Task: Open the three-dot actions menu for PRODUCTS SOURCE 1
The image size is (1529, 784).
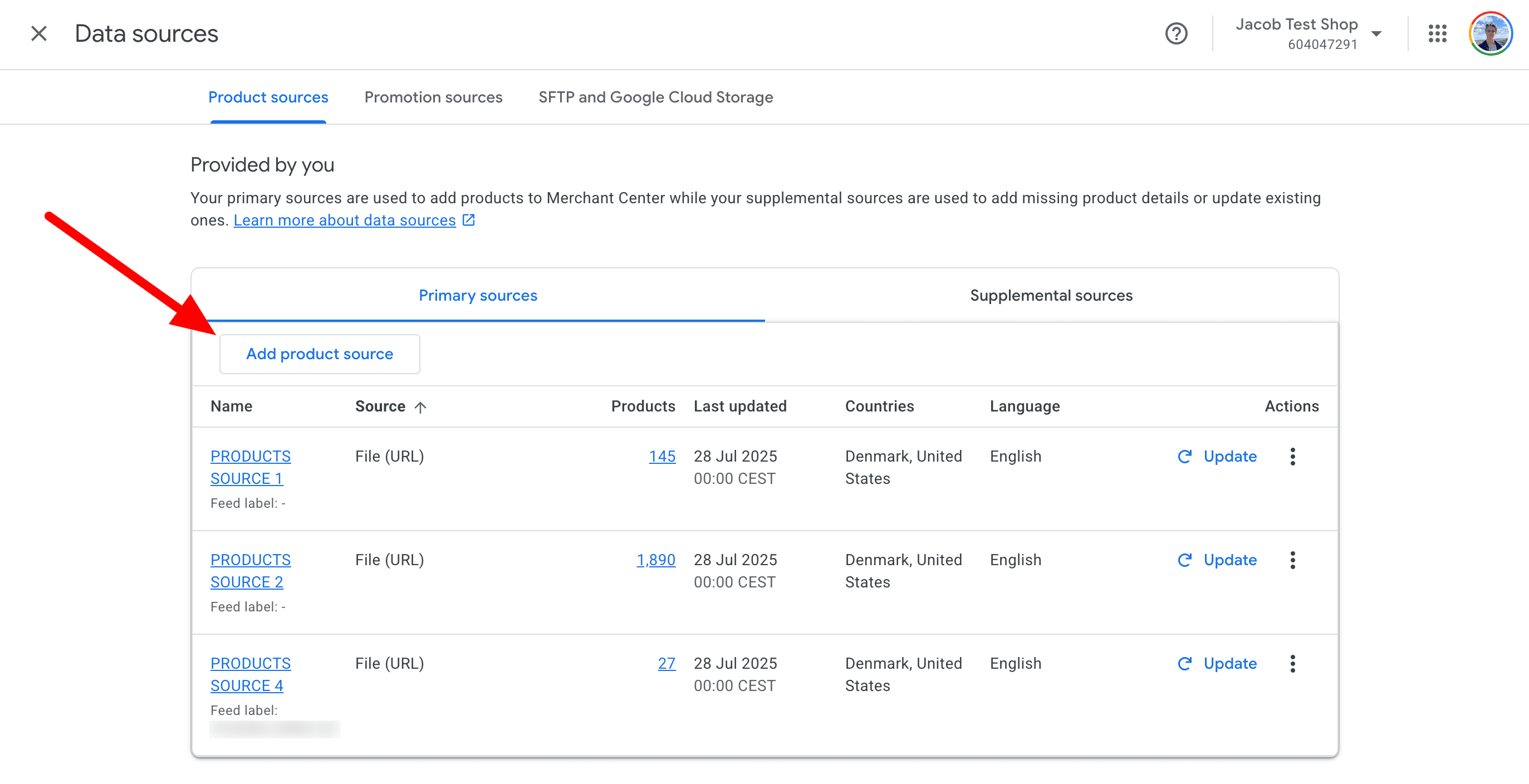Action: [x=1293, y=456]
